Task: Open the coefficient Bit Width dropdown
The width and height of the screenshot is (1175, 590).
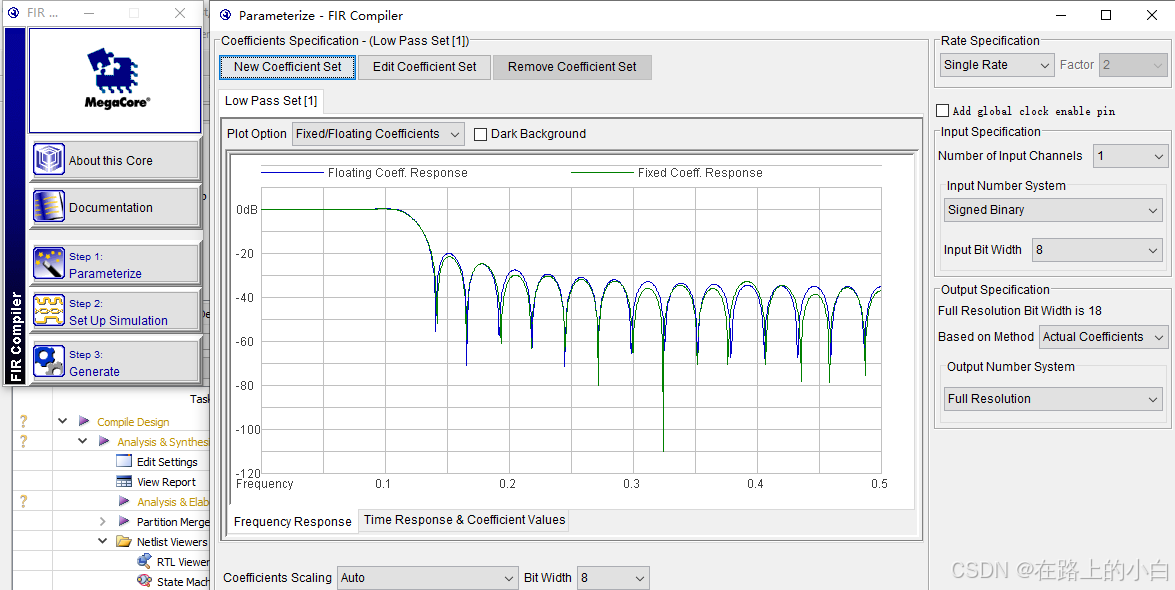Action: click(613, 578)
